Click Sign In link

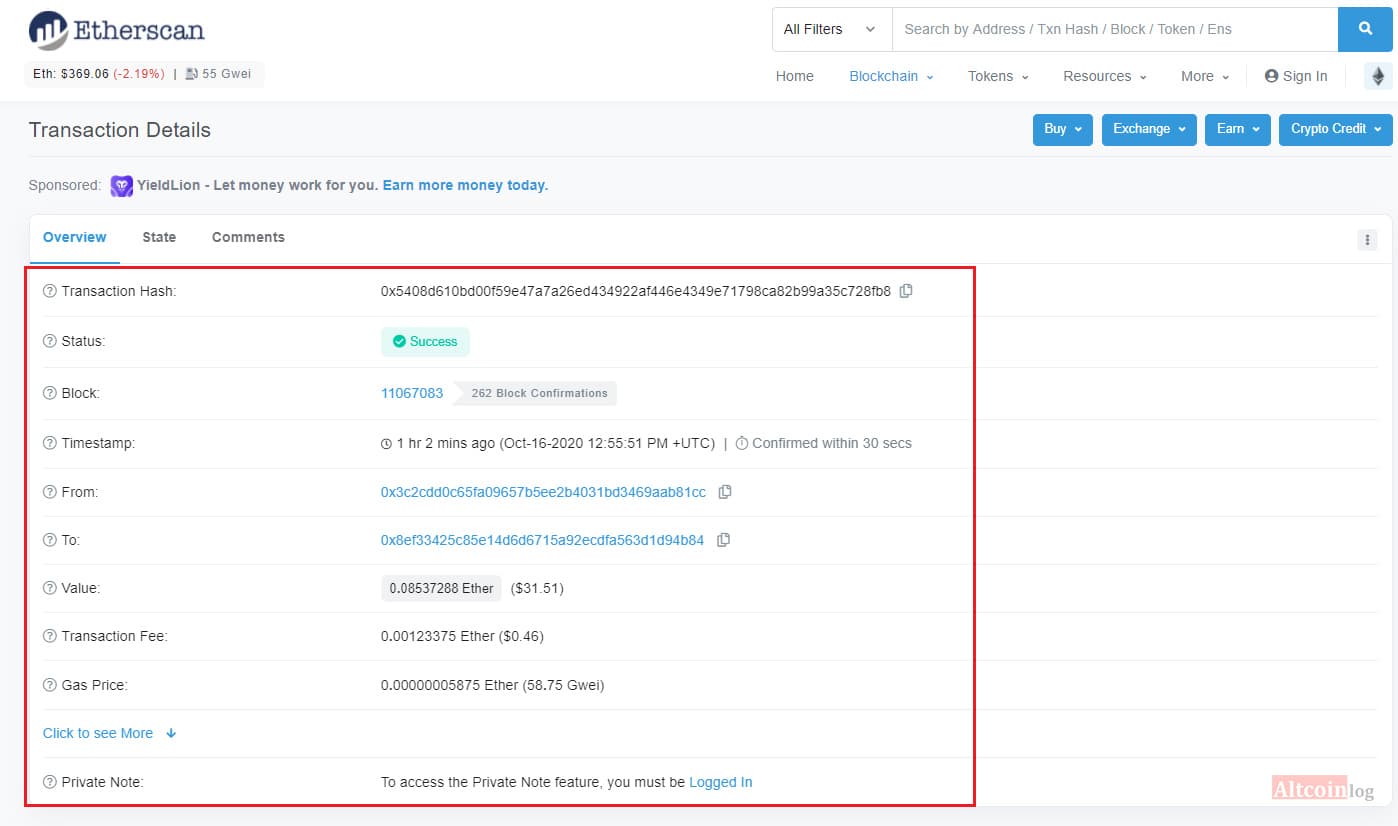(1296, 76)
